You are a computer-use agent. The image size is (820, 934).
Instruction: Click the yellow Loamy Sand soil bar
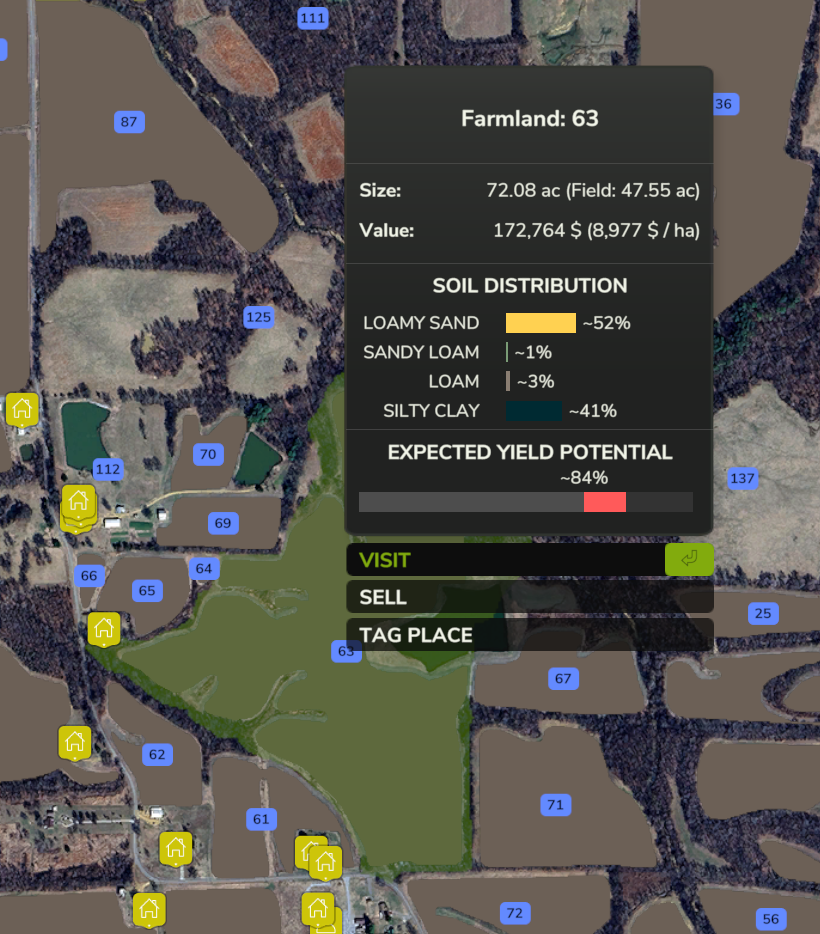[540, 323]
